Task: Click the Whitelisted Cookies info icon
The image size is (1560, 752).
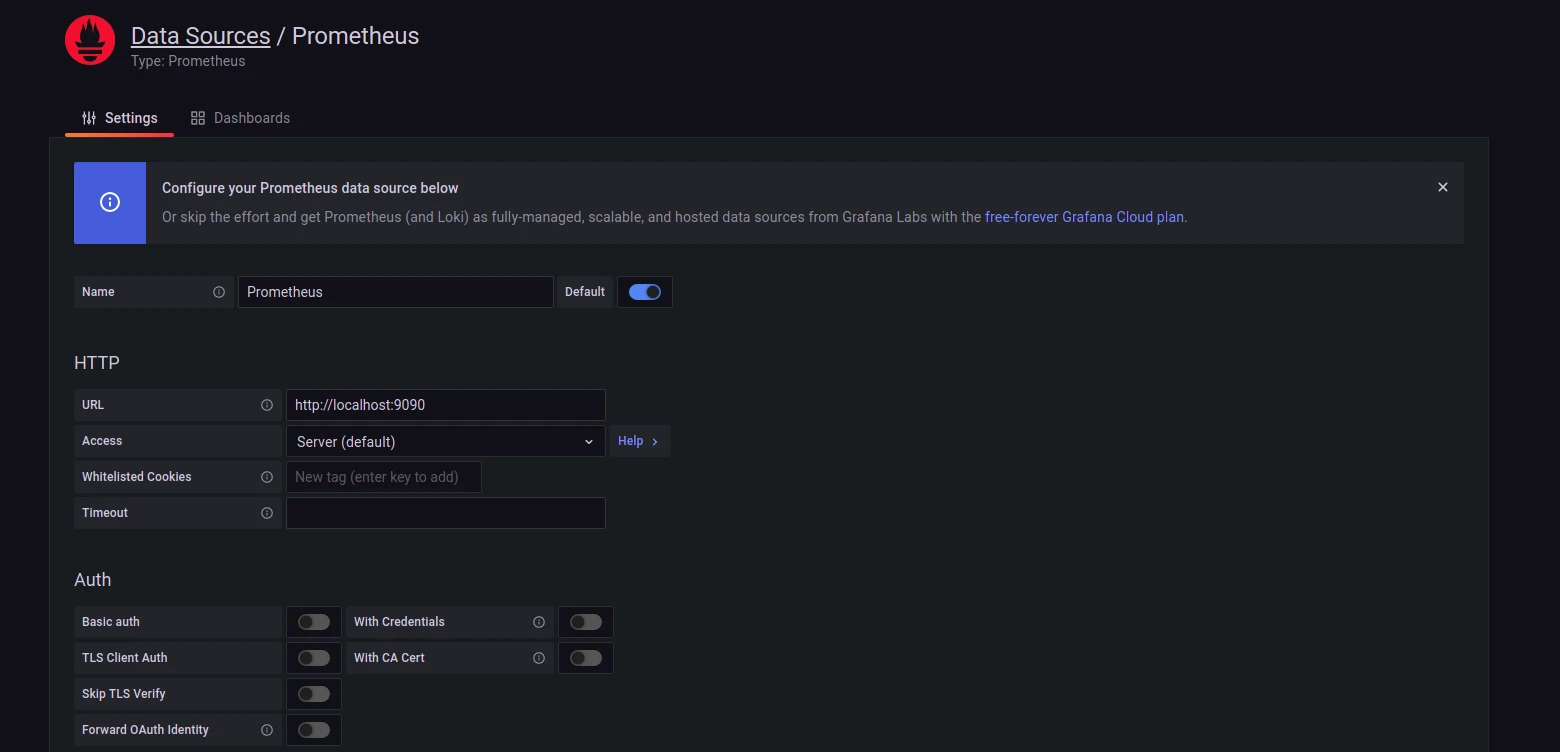Action: [x=266, y=477]
